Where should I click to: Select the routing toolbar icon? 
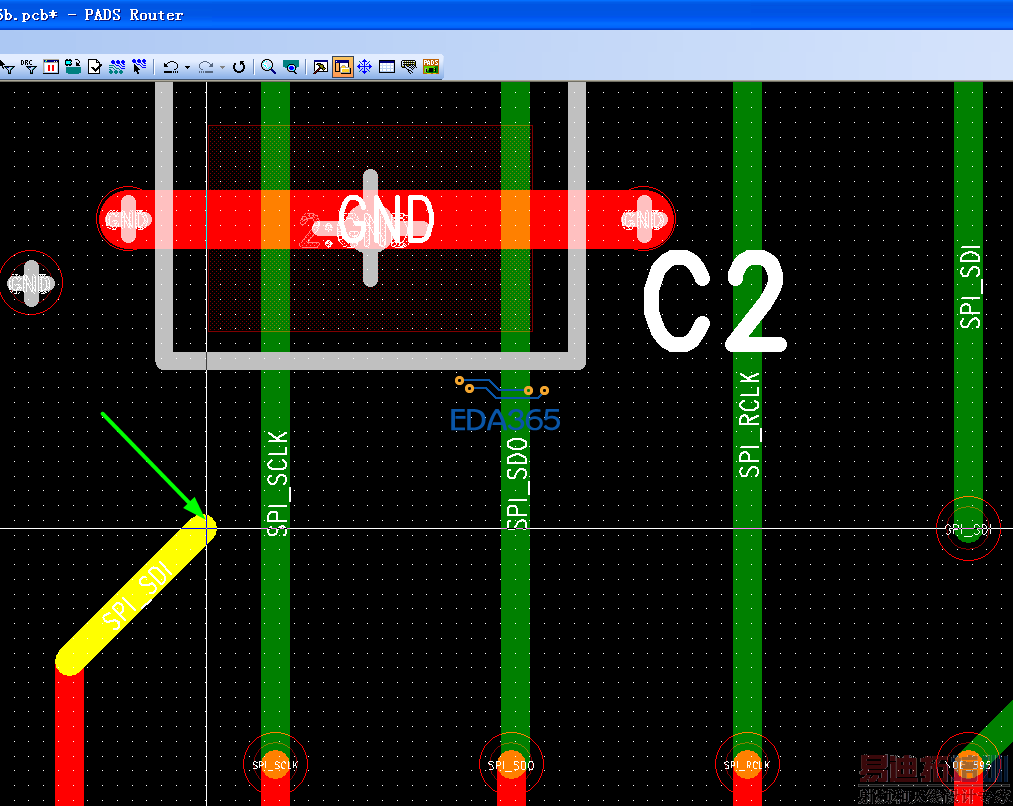point(117,67)
